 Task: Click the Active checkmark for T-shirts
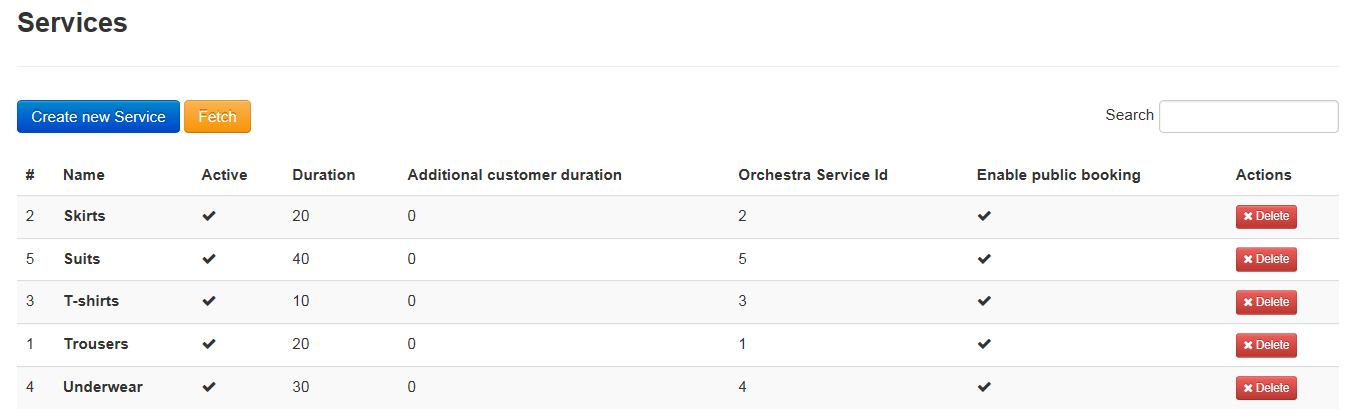point(209,301)
